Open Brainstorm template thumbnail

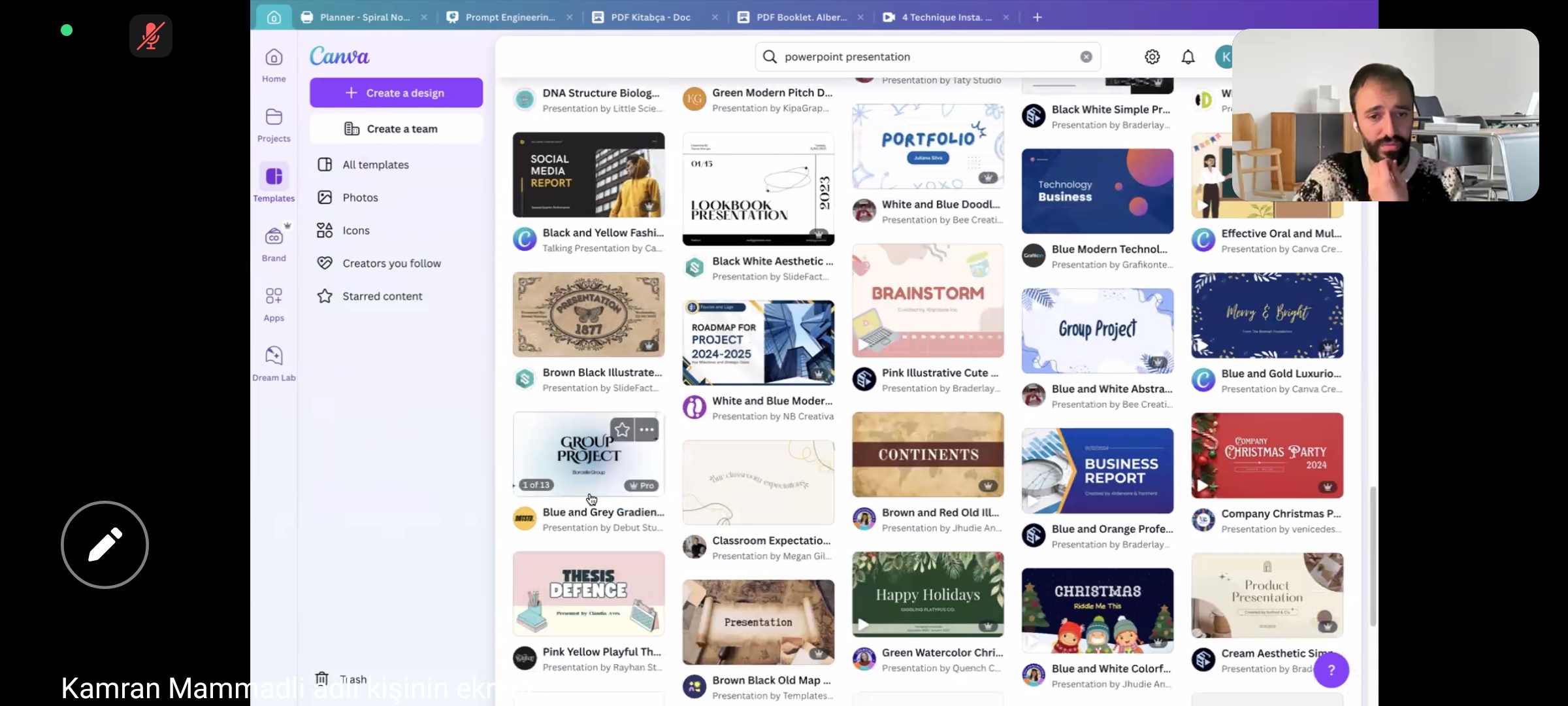tap(928, 301)
